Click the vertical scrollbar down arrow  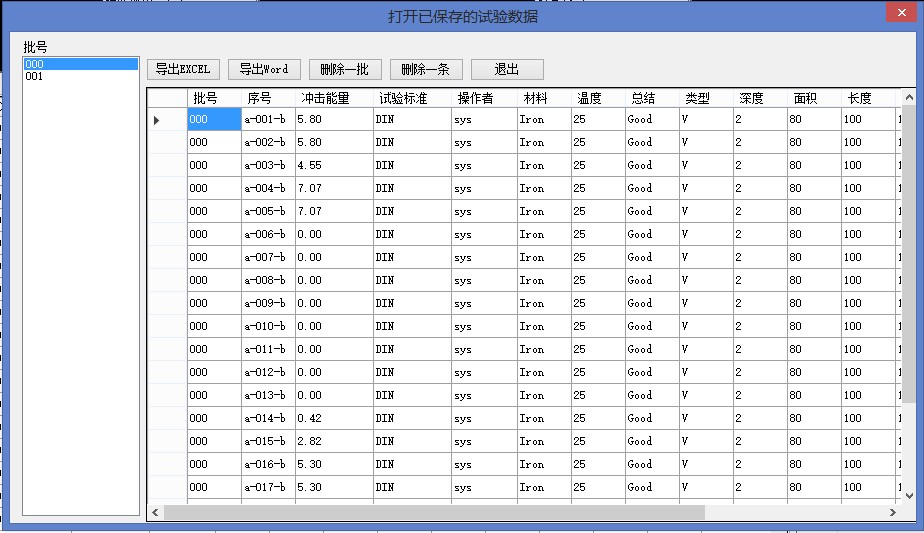(909, 496)
